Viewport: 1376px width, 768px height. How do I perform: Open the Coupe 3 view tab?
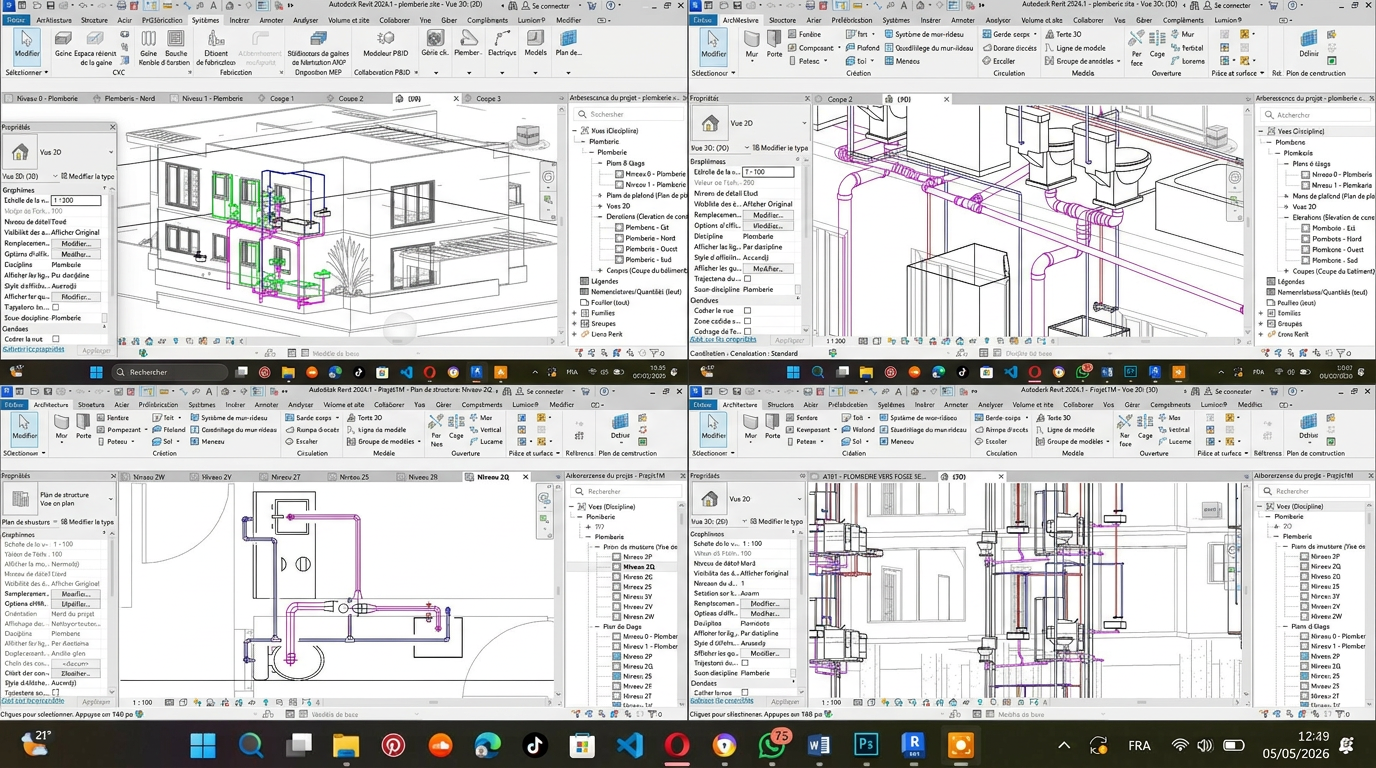coord(488,98)
